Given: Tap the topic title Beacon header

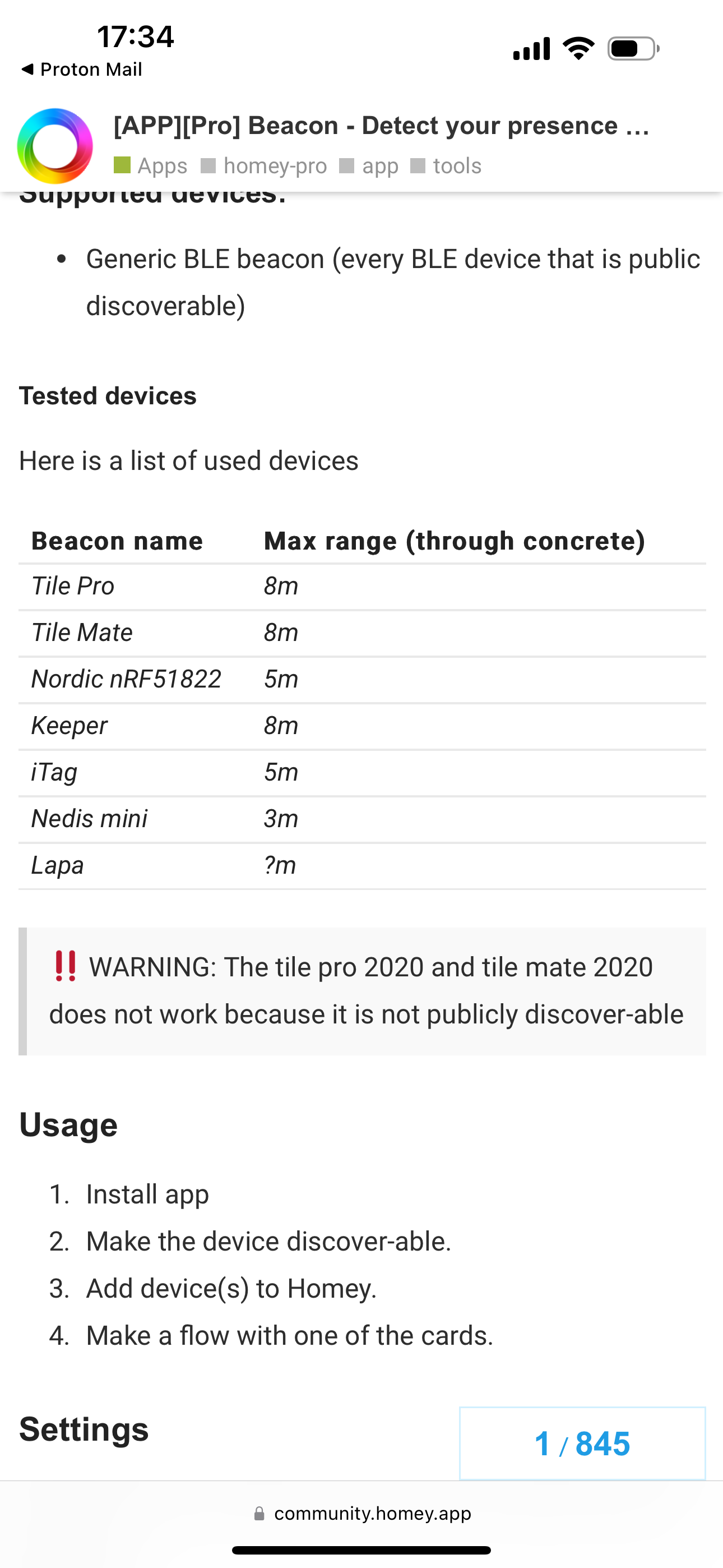Looking at the screenshot, I should (x=381, y=126).
